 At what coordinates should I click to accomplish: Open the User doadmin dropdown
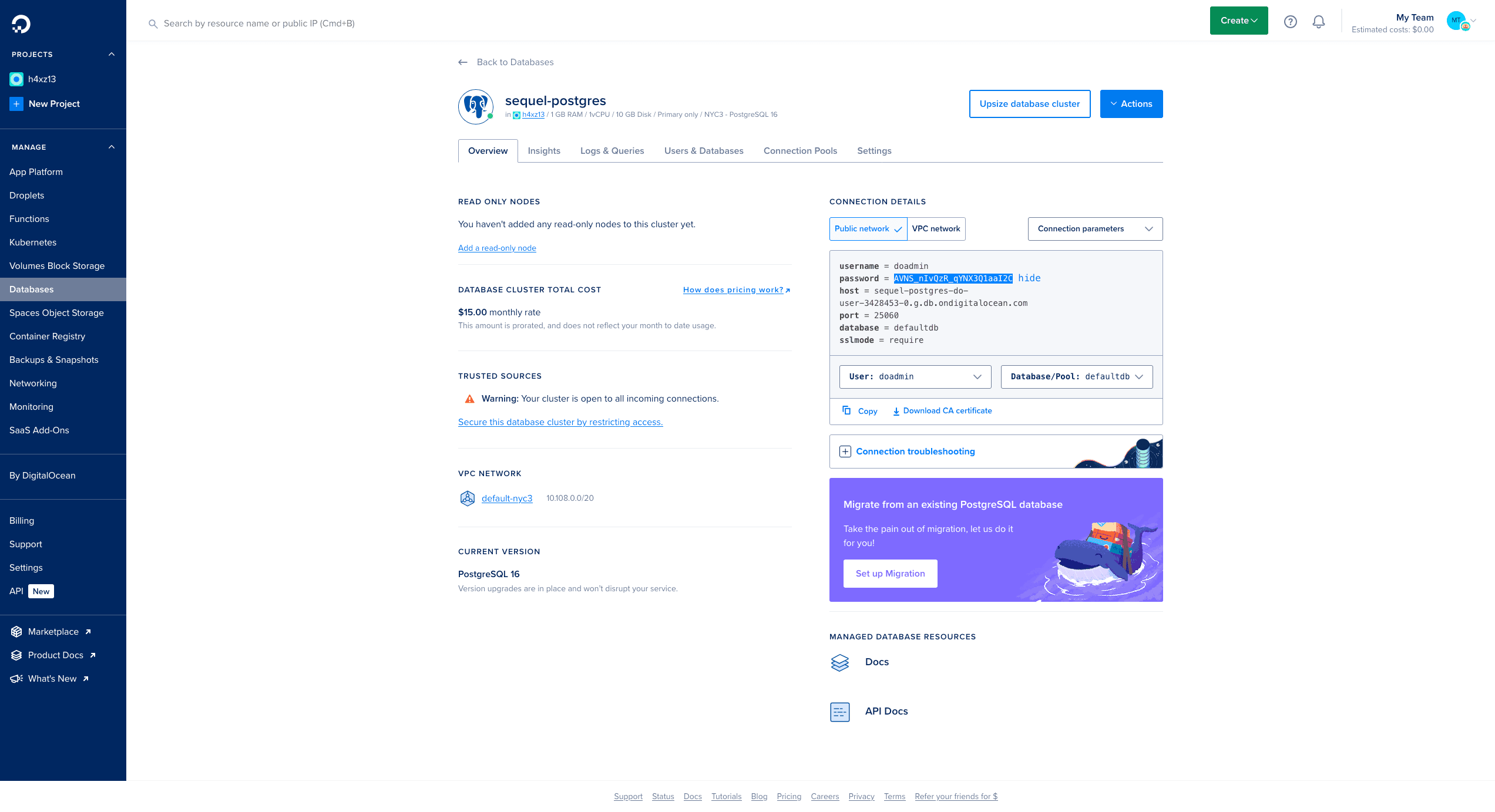[915, 377]
